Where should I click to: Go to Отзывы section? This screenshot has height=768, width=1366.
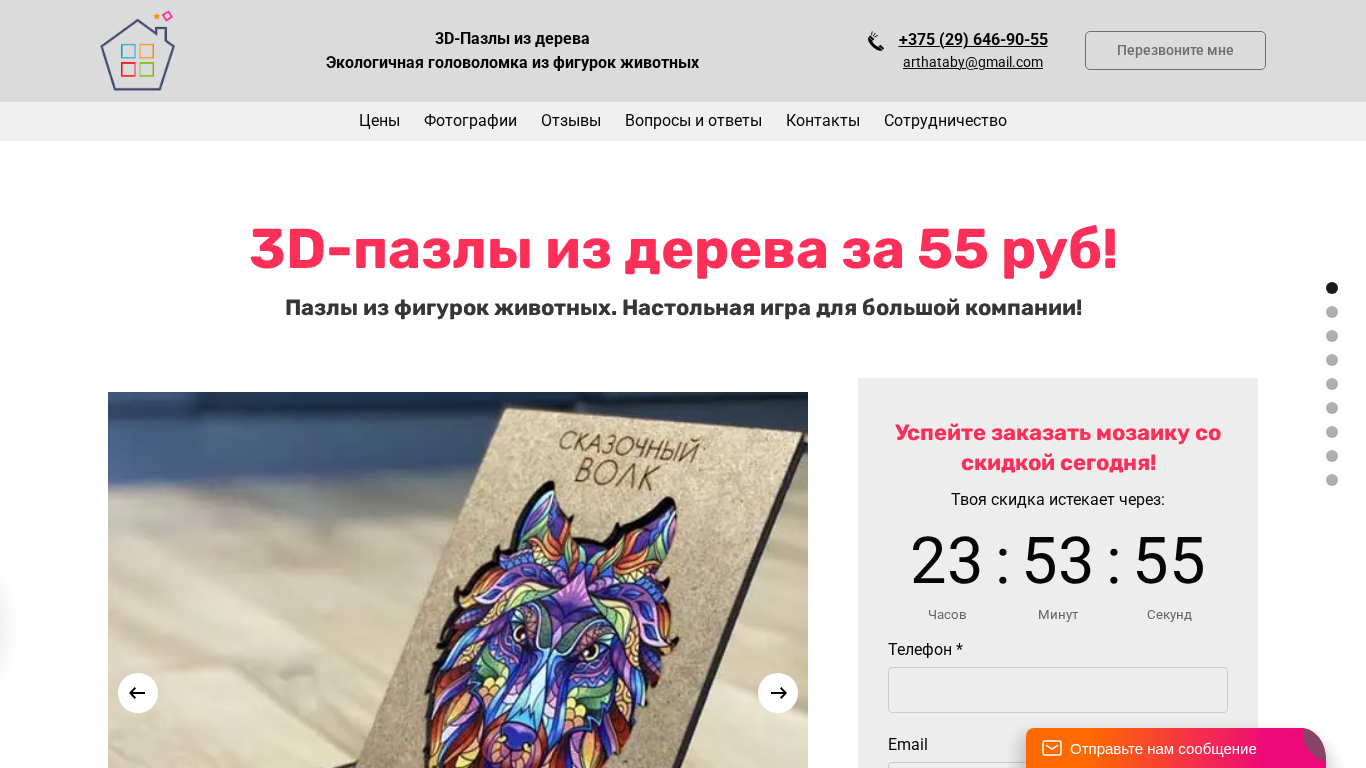click(x=571, y=121)
